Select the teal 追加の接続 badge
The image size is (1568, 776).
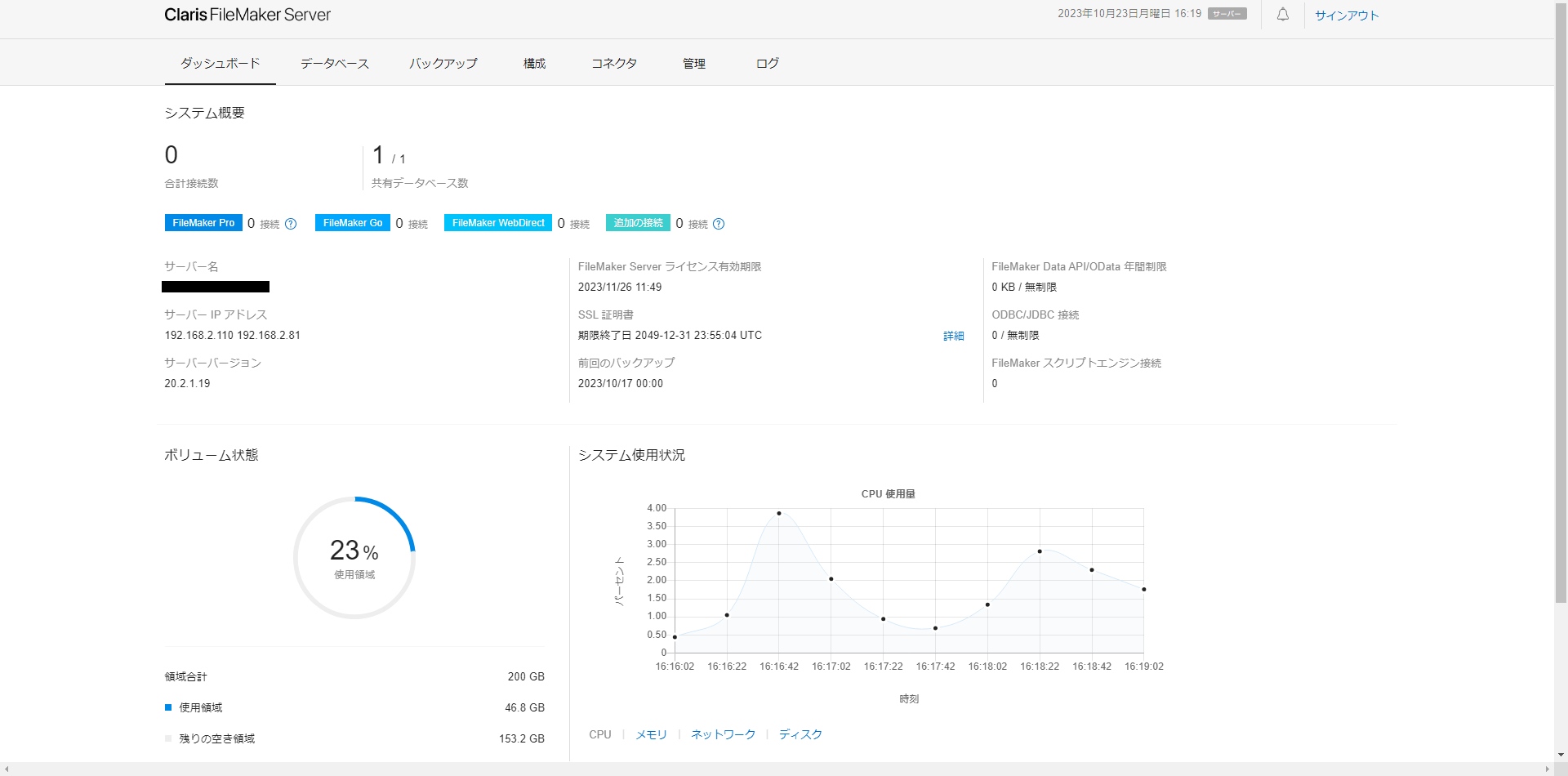638,223
